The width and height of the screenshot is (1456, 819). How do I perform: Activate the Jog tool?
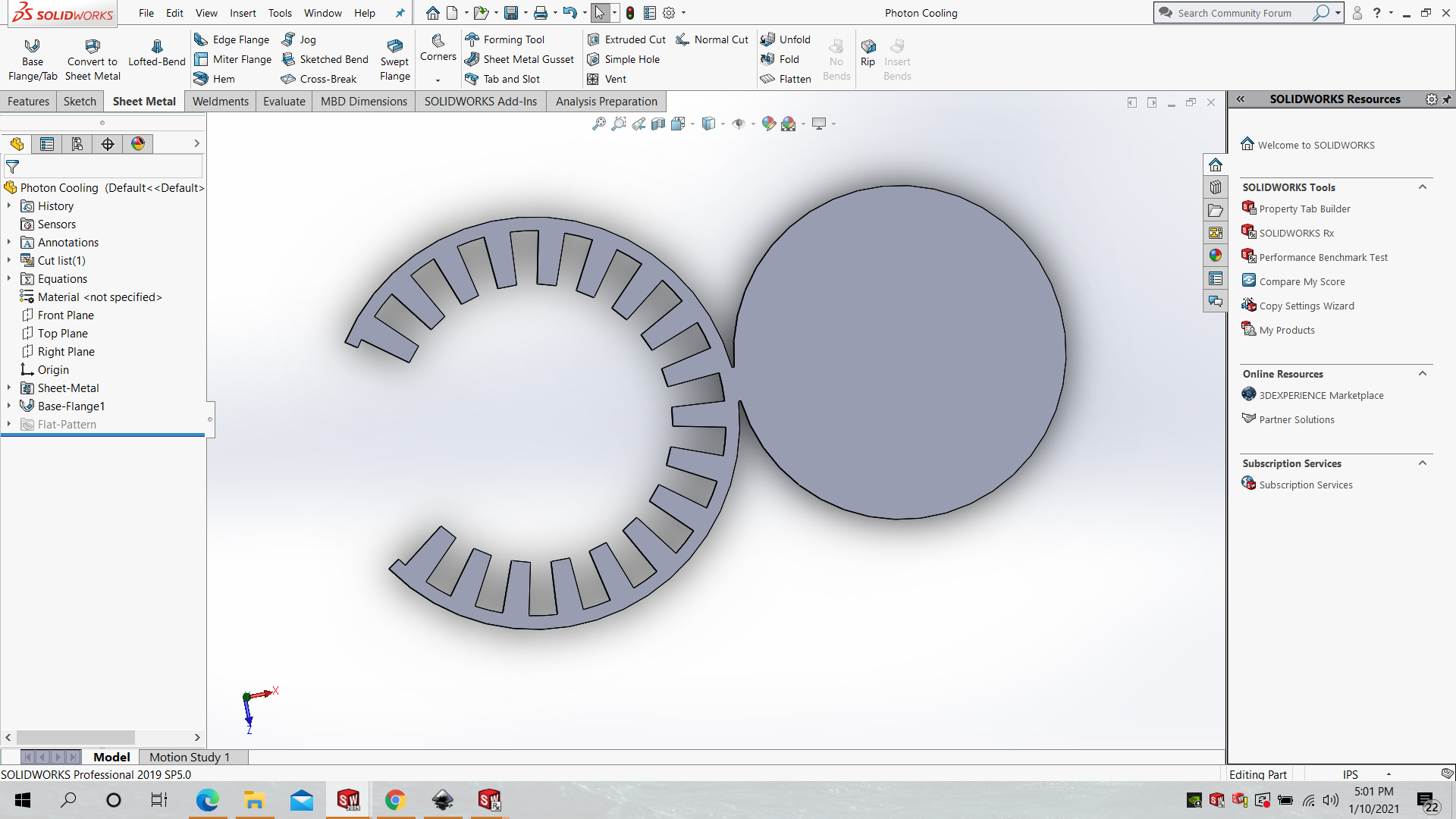[x=299, y=39]
